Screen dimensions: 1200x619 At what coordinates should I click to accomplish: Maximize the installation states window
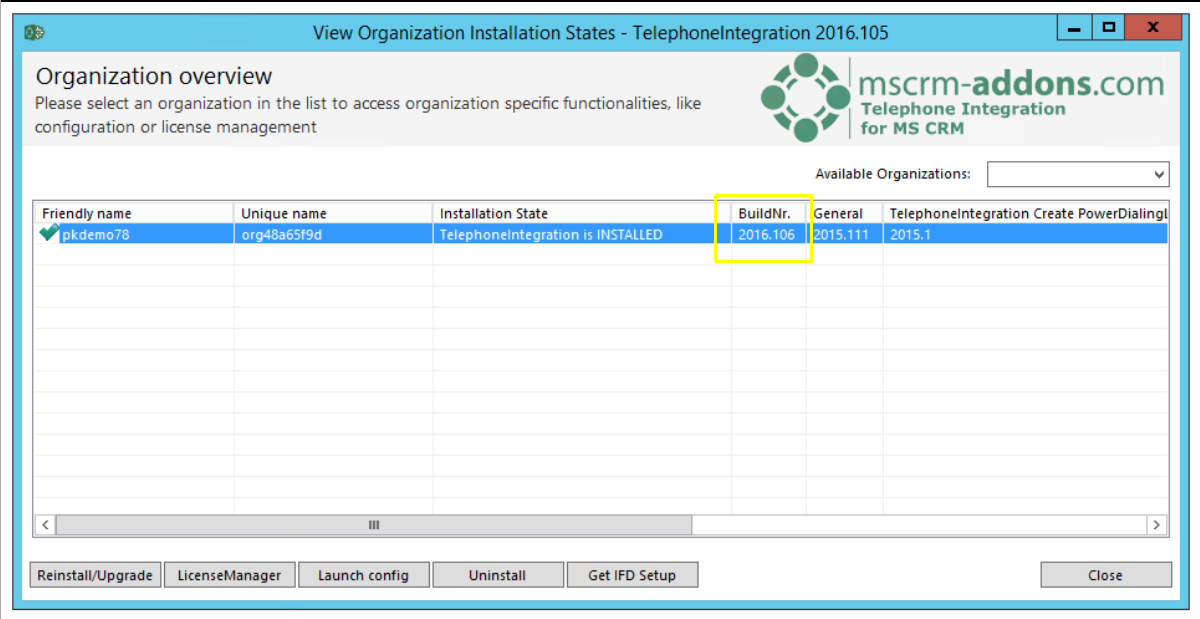tap(1109, 29)
